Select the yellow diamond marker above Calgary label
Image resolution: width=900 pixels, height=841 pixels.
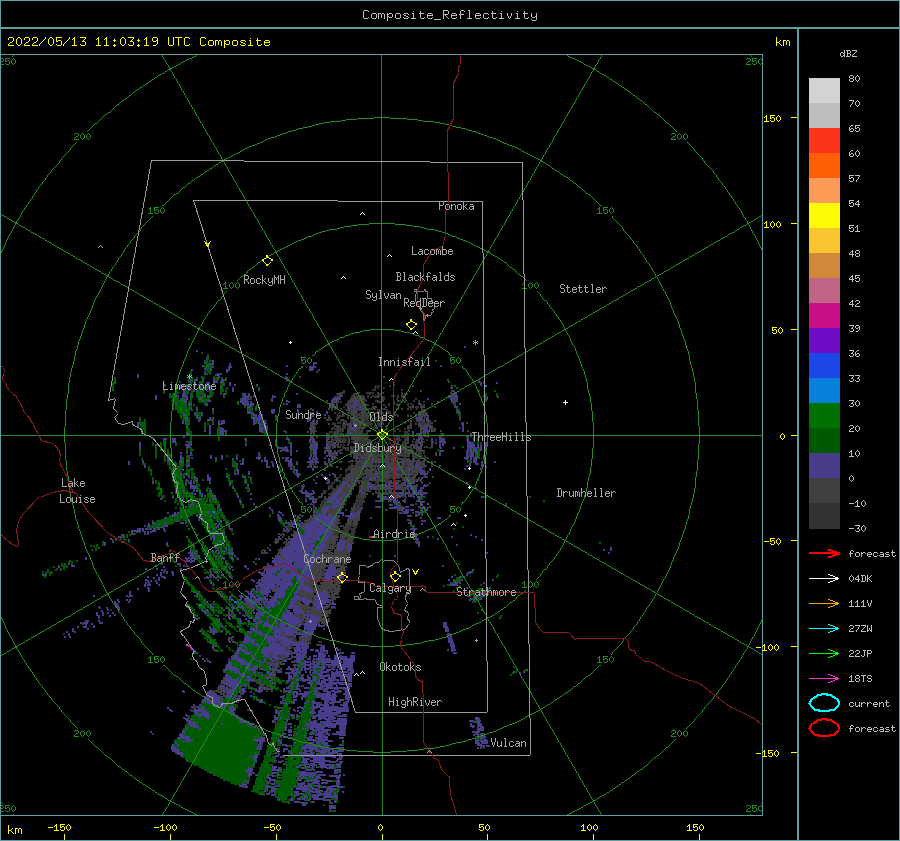pyautogui.click(x=395, y=576)
